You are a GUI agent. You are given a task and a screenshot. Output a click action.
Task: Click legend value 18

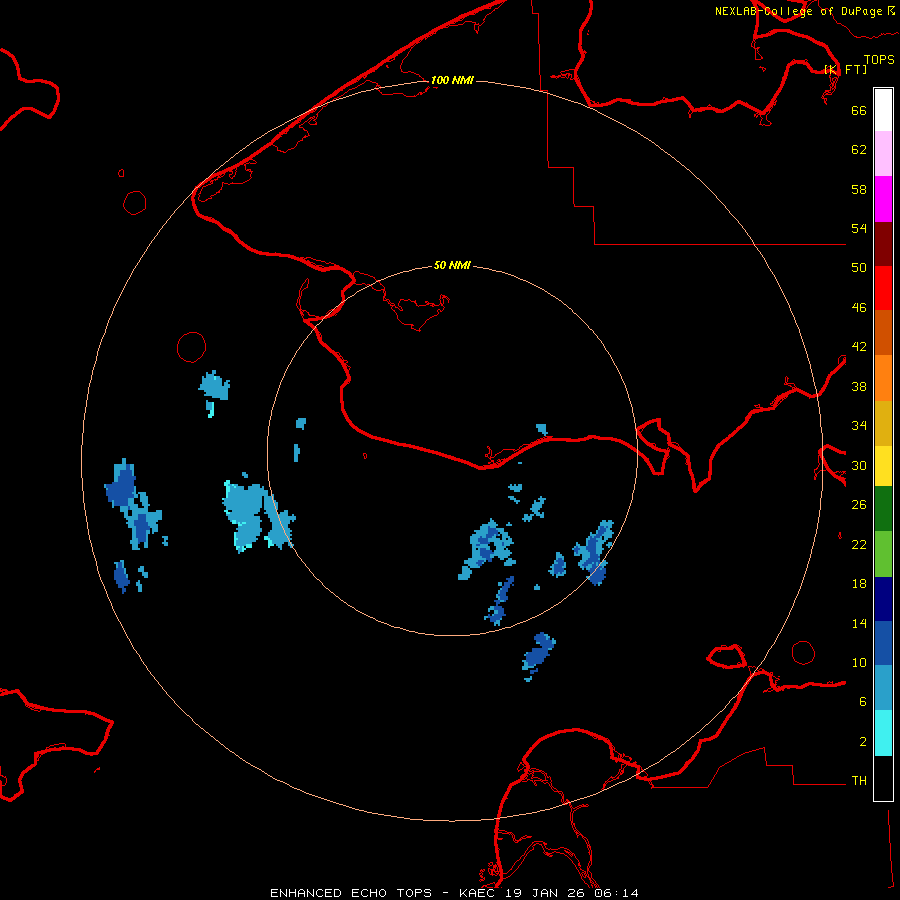click(859, 584)
